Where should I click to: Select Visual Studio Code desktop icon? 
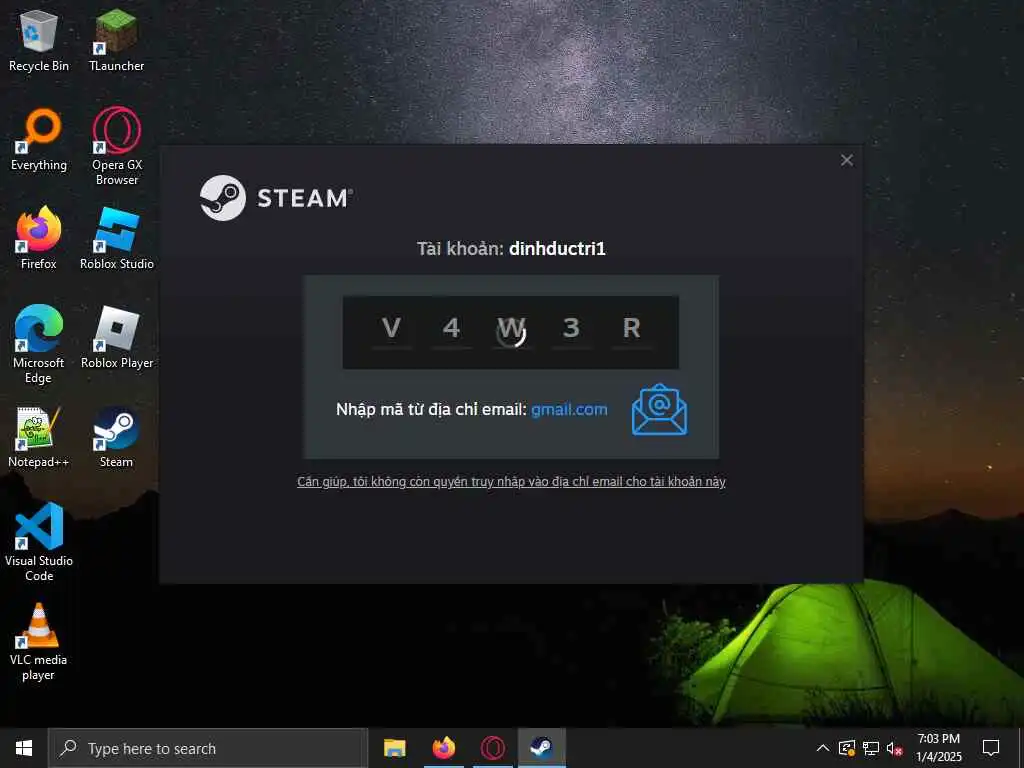(x=39, y=542)
